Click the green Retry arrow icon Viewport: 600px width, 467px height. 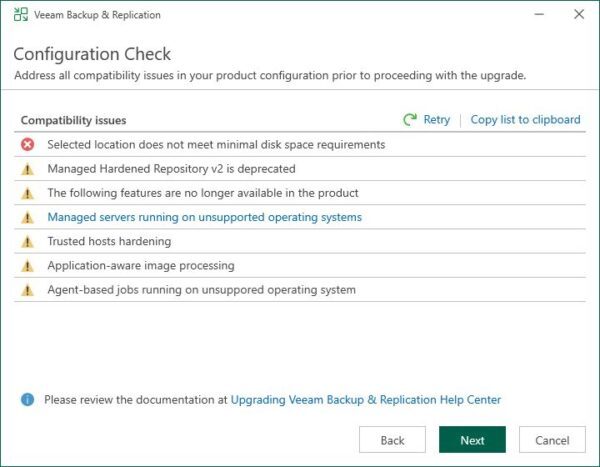(410, 119)
